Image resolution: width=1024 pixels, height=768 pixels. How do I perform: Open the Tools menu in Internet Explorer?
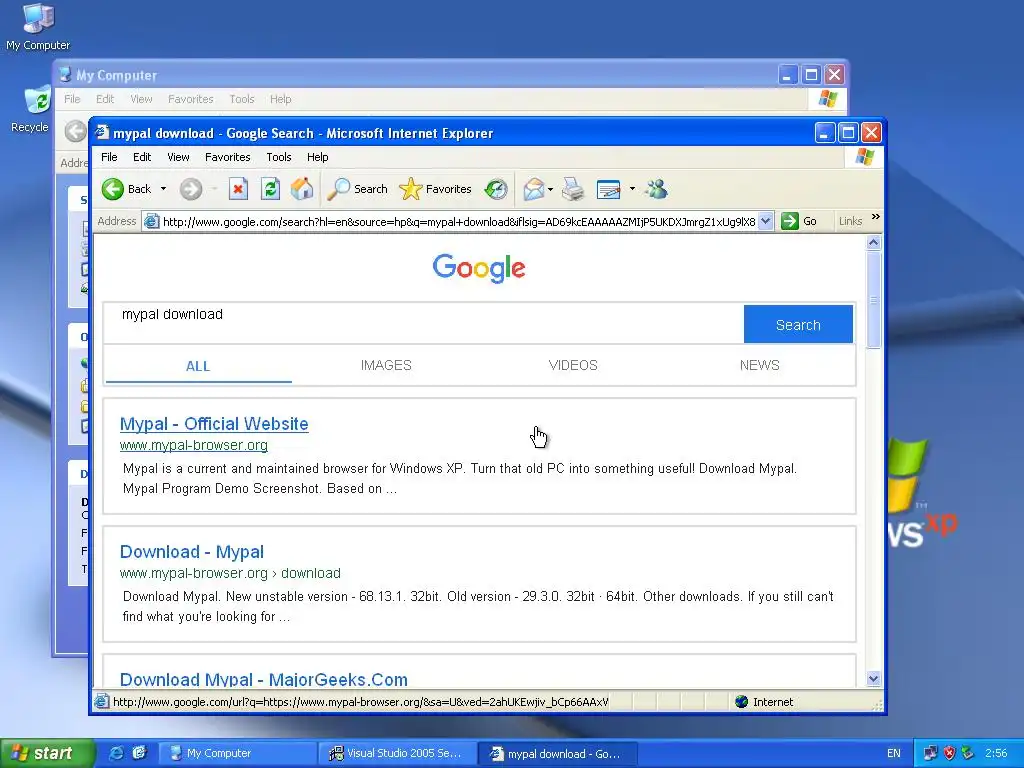pyautogui.click(x=278, y=157)
